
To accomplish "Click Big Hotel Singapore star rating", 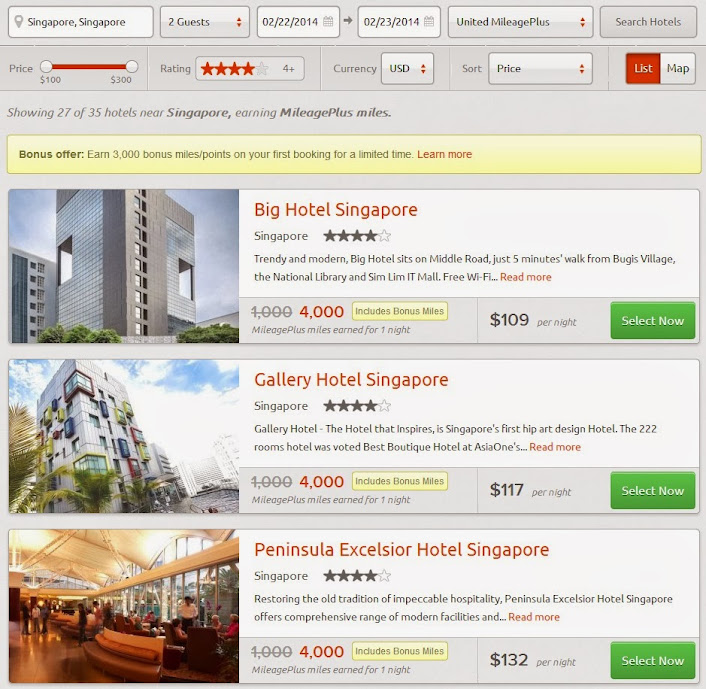I will click(357, 236).
